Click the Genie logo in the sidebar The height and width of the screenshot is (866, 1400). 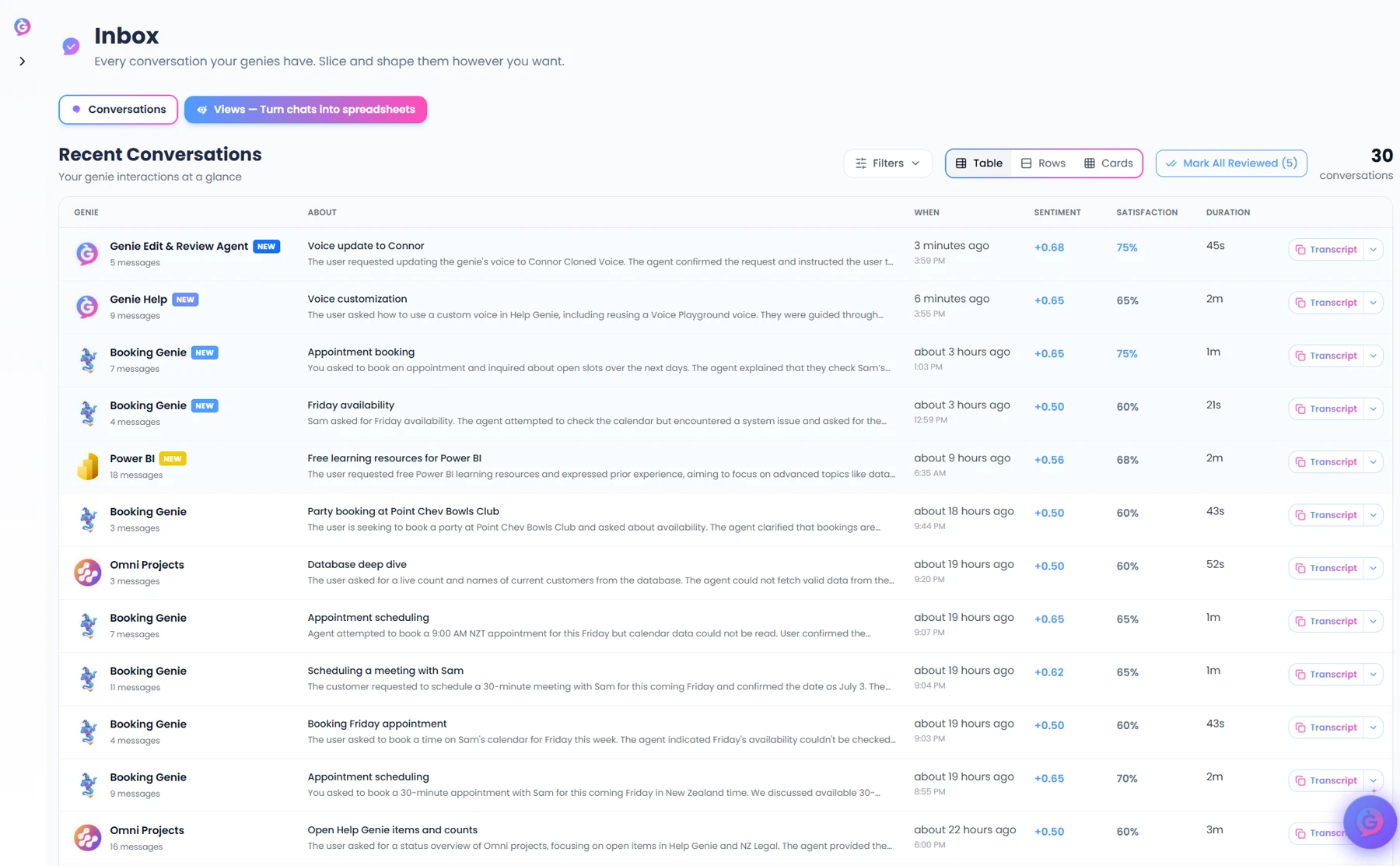(23, 26)
